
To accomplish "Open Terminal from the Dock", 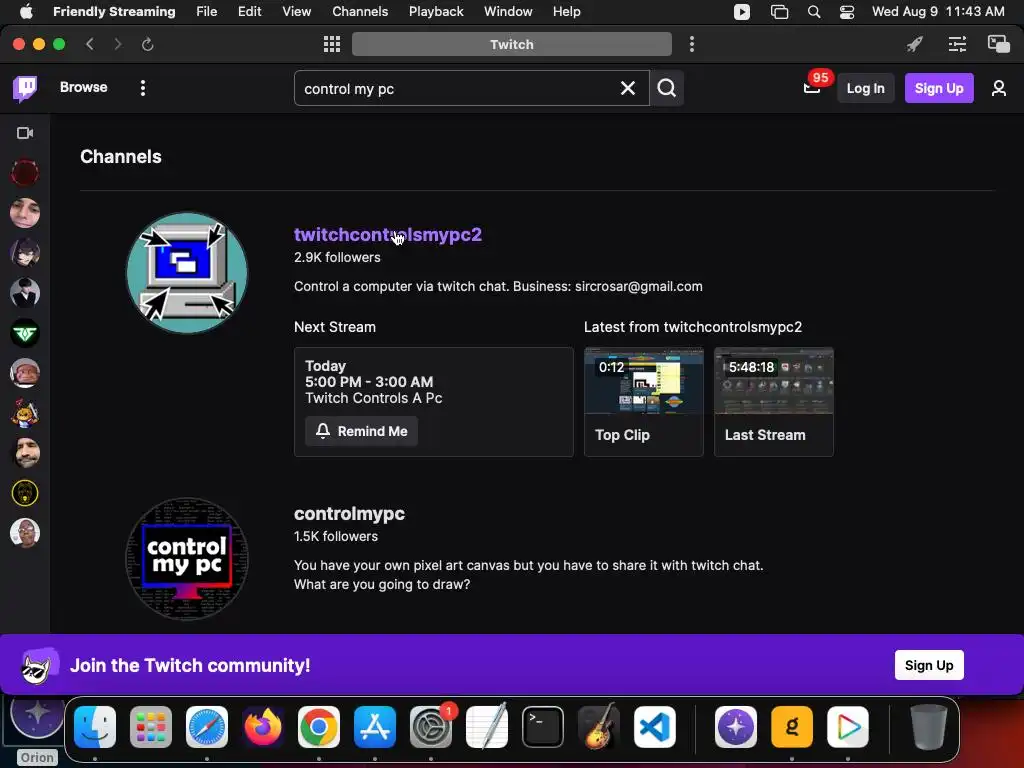I will (x=543, y=727).
